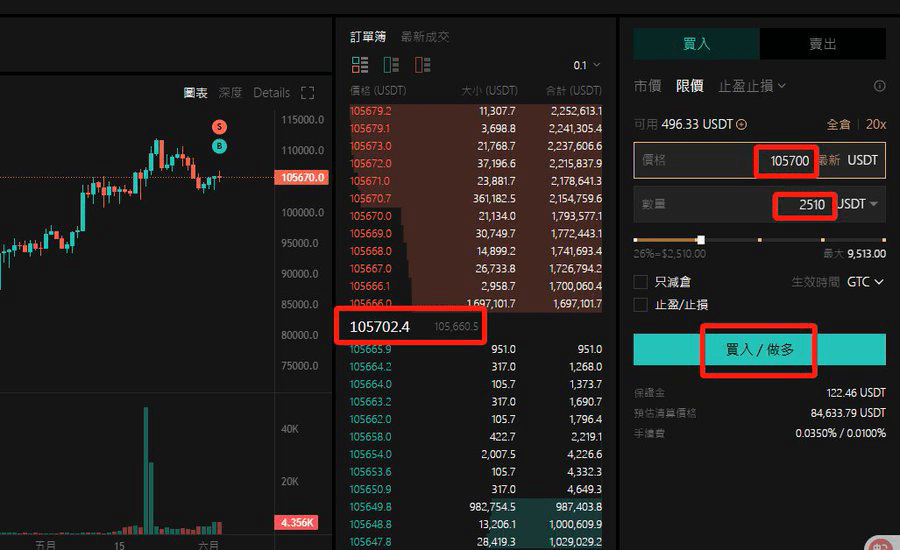This screenshot has height=550, width=900.
Task: Expand the chart to fullscreen
Action: pos(307,93)
